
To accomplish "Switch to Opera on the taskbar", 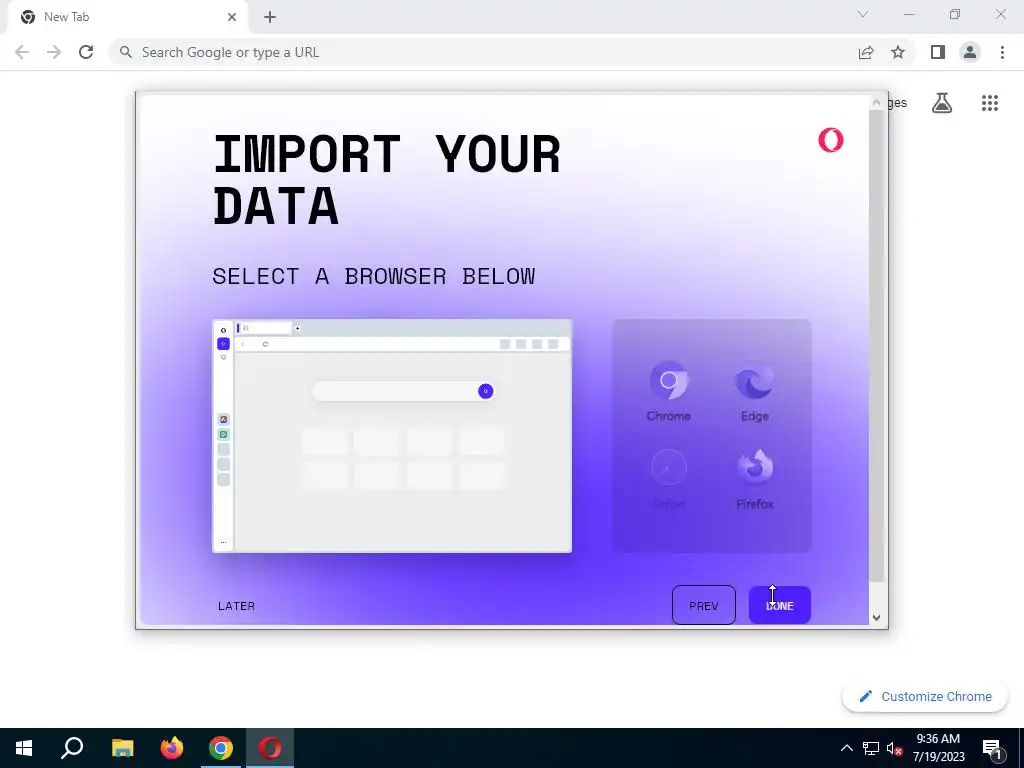I will click(270, 748).
